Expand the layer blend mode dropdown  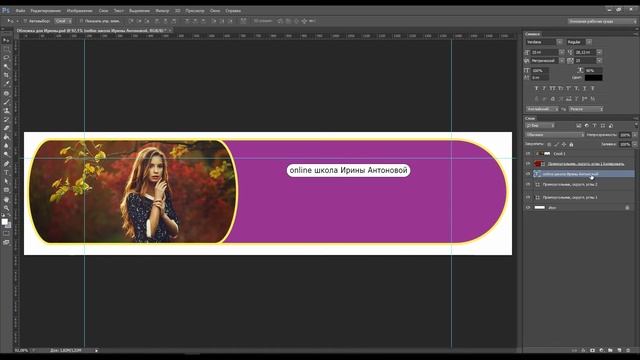(555, 135)
